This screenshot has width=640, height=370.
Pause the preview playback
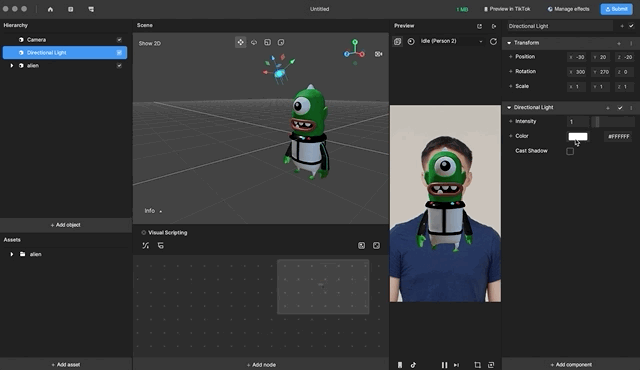[444, 365]
